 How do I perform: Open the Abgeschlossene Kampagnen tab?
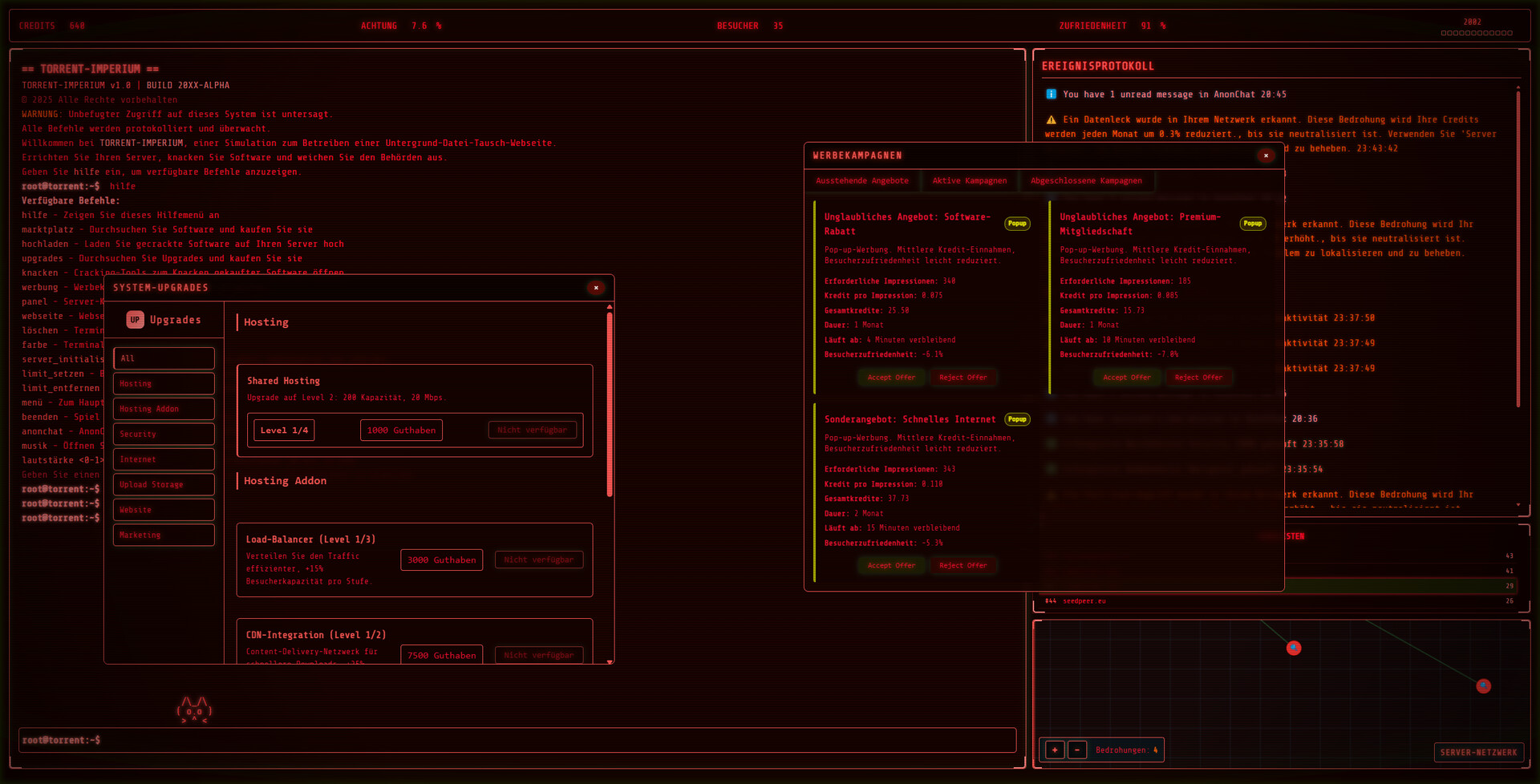(x=1086, y=181)
